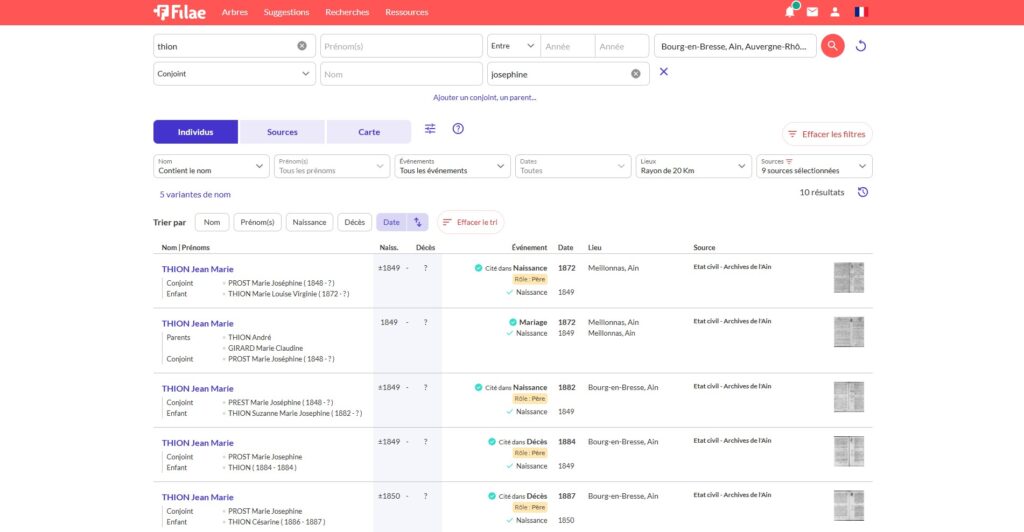Open the Sources filter dropdown
The width and height of the screenshot is (1024, 532).
click(x=814, y=166)
